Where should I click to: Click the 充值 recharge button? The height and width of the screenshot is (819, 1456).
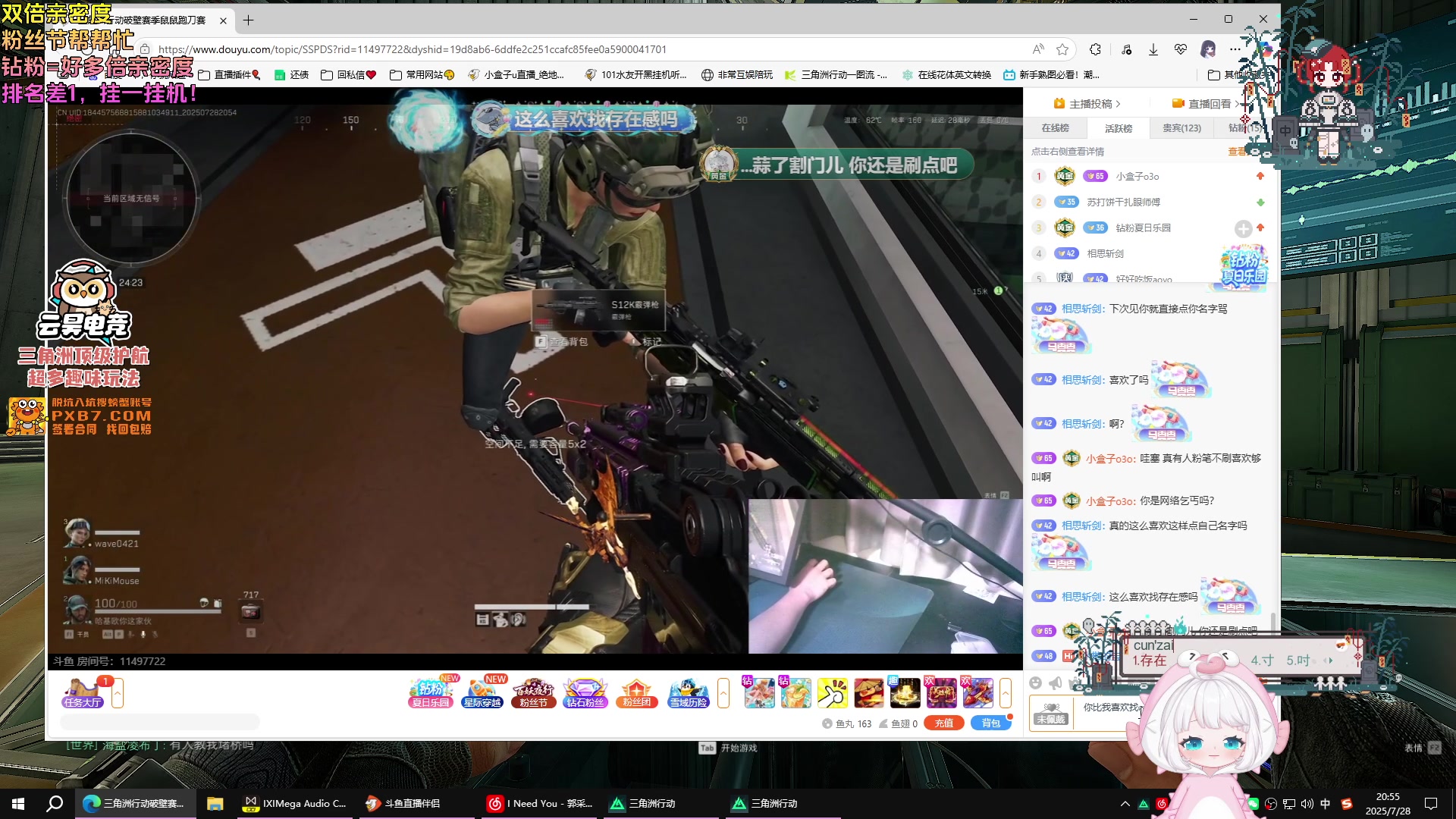pos(944,723)
